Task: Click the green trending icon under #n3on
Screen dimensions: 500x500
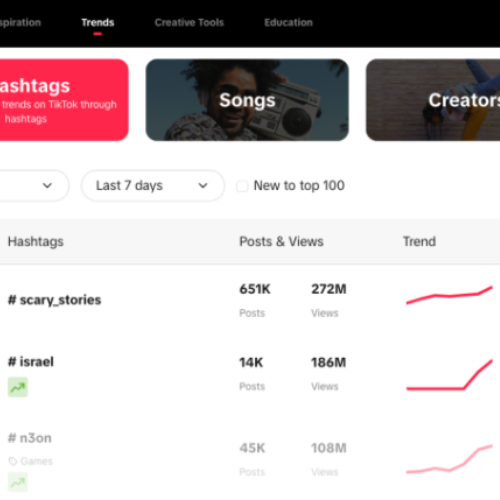Action: pyautogui.click(x=18, y=482)
